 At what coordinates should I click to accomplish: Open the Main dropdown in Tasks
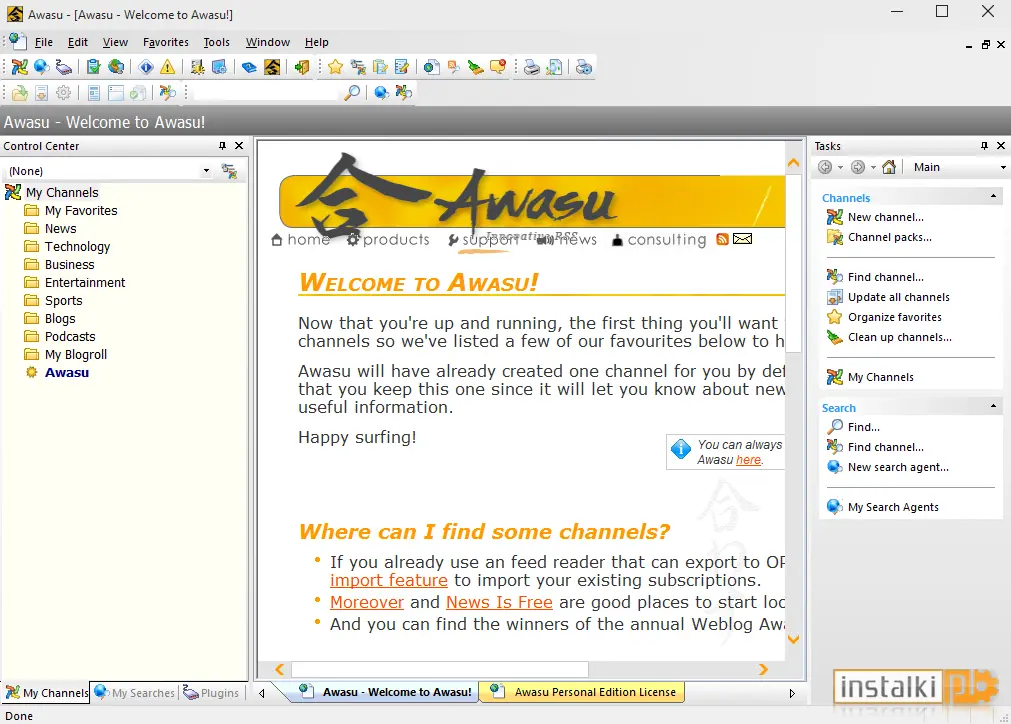point(958,167)
